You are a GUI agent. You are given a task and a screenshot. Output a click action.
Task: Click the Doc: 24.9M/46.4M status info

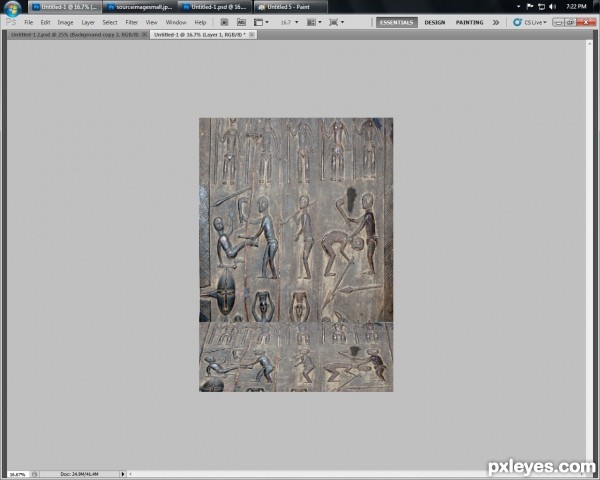click(x=79, y=474)
